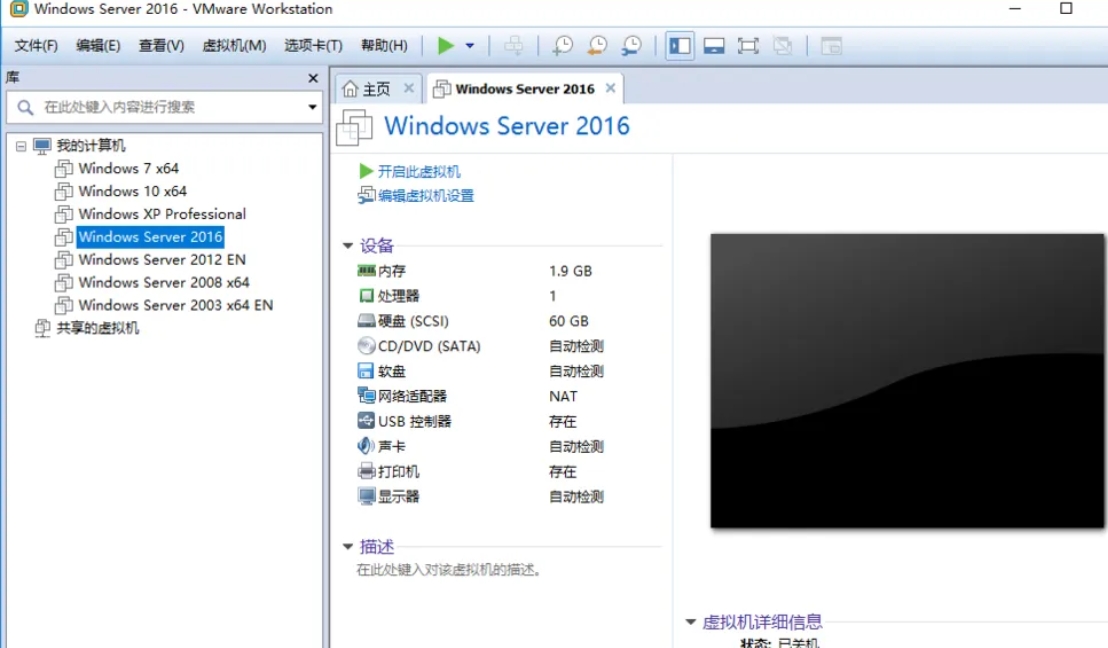Open the 帮助(H) menu
This screenshot has width=1108, height=648.
(384, 46)
